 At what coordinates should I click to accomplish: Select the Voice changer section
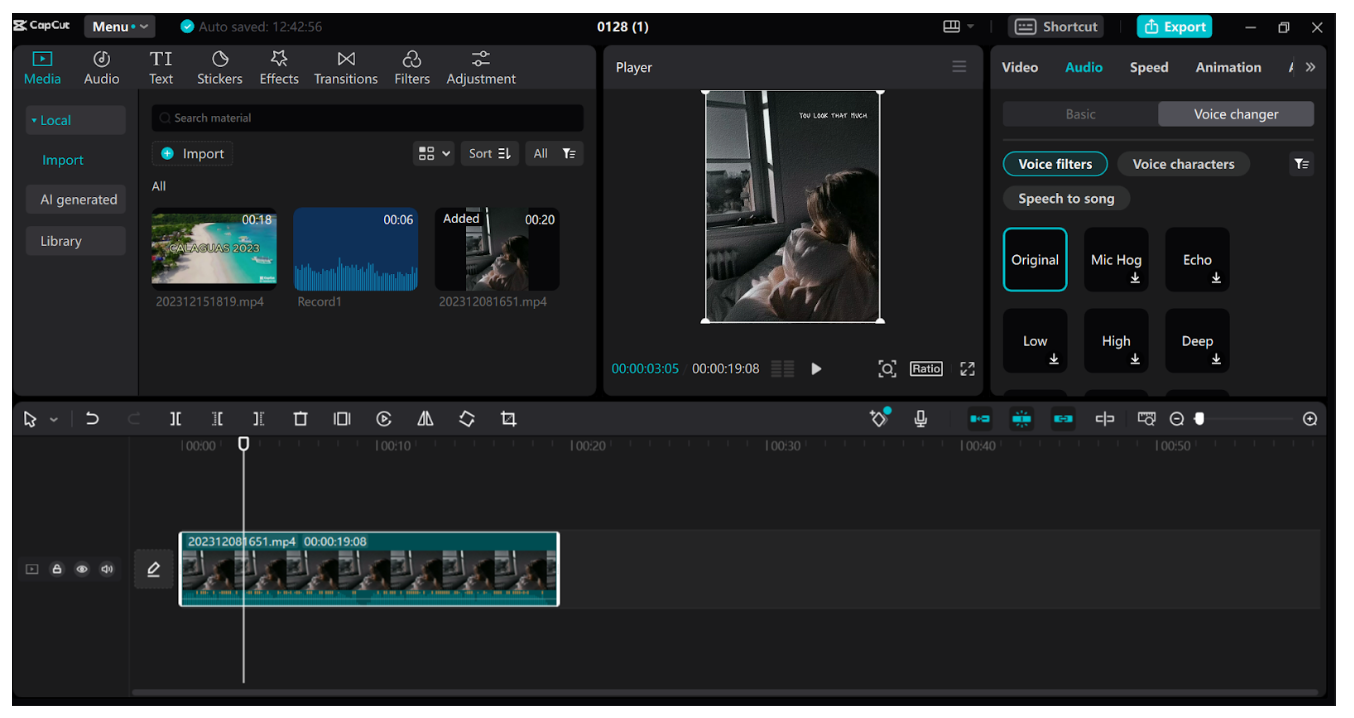pos(1236,114)
